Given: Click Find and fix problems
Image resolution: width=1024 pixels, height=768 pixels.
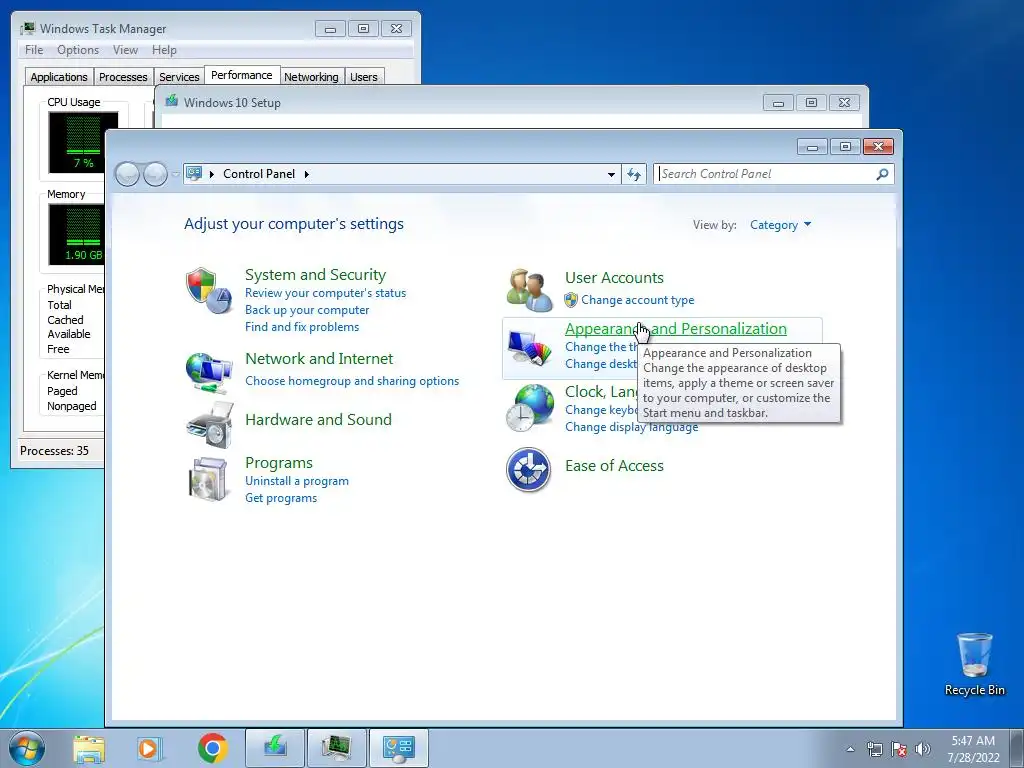Looking at the screenshot, I should click(302, 327).
